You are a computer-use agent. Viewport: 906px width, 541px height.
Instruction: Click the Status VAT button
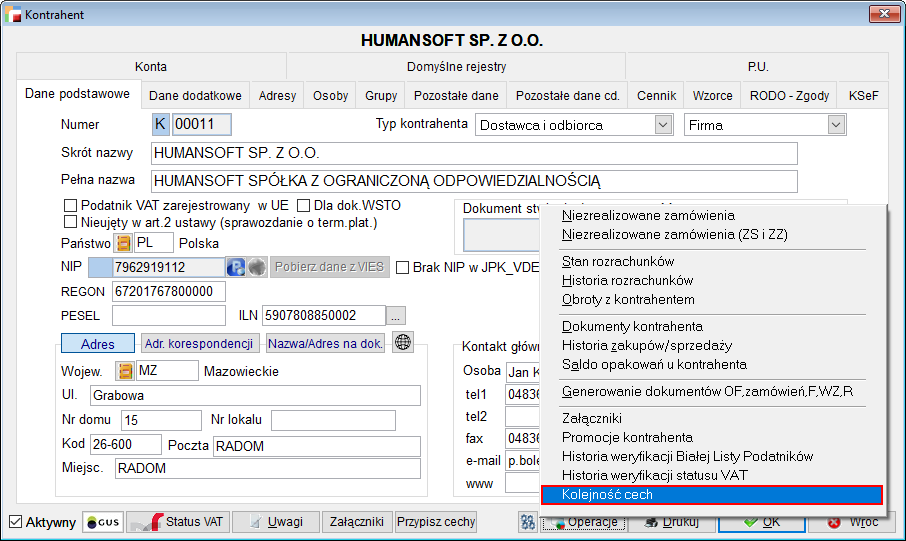[179, 522]
